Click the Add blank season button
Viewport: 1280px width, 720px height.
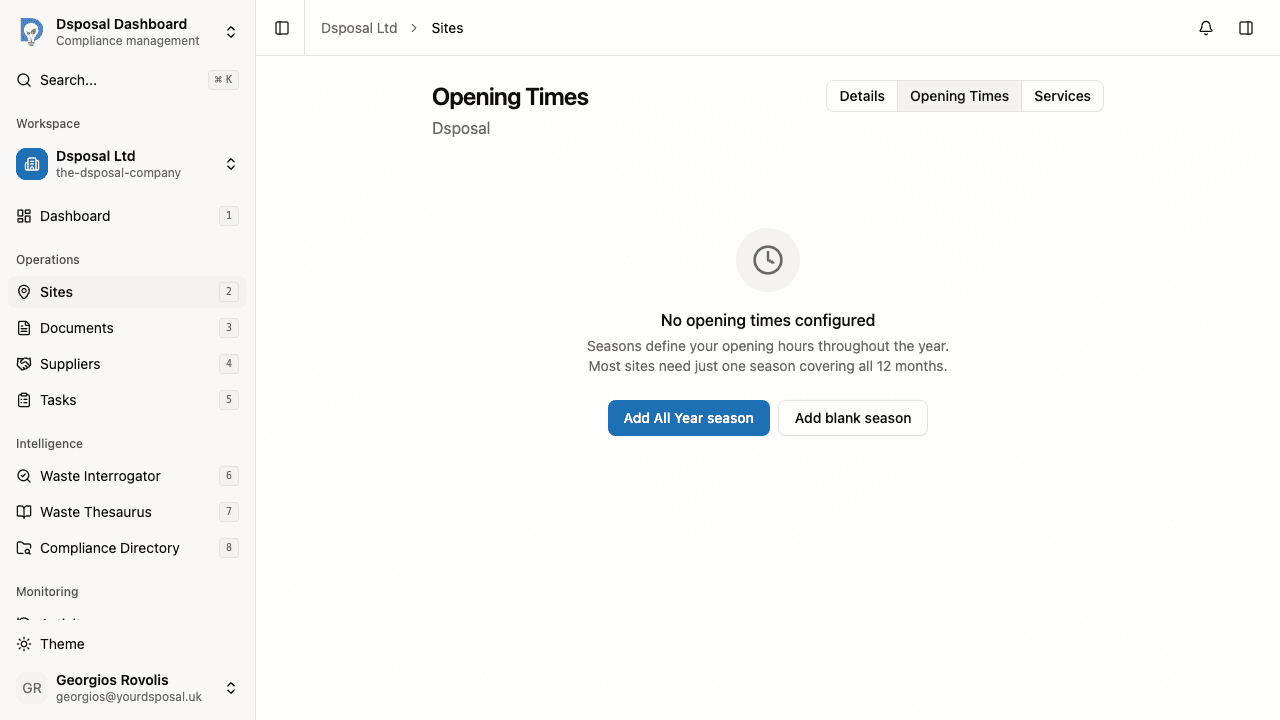point(852,417)
